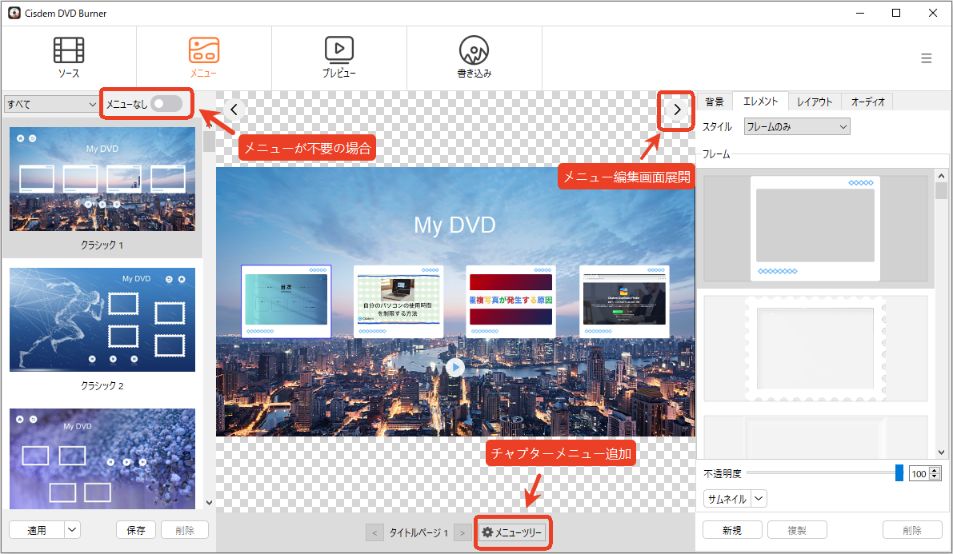
Task: Switch to the レイアウト tab
Action: coord(814,101)
